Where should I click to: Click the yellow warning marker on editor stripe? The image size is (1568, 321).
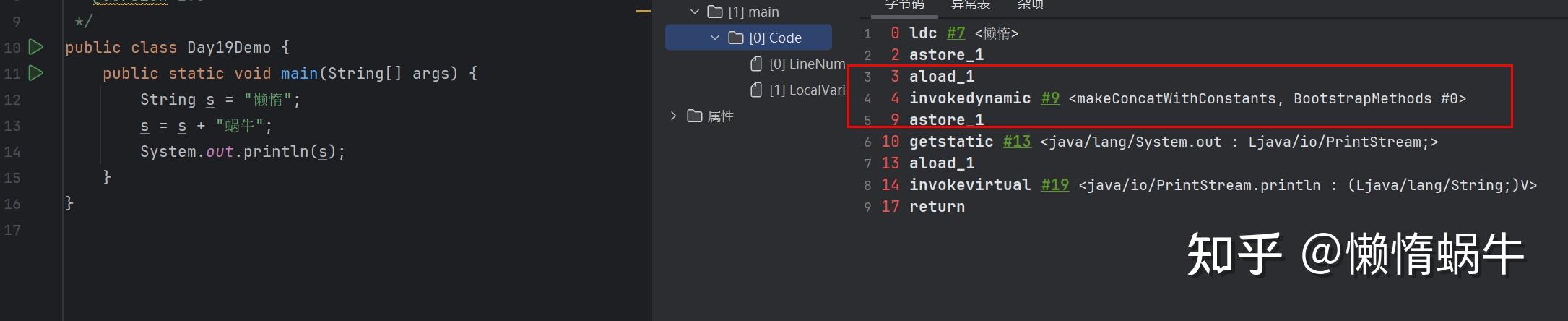click(x=643, y=12)
